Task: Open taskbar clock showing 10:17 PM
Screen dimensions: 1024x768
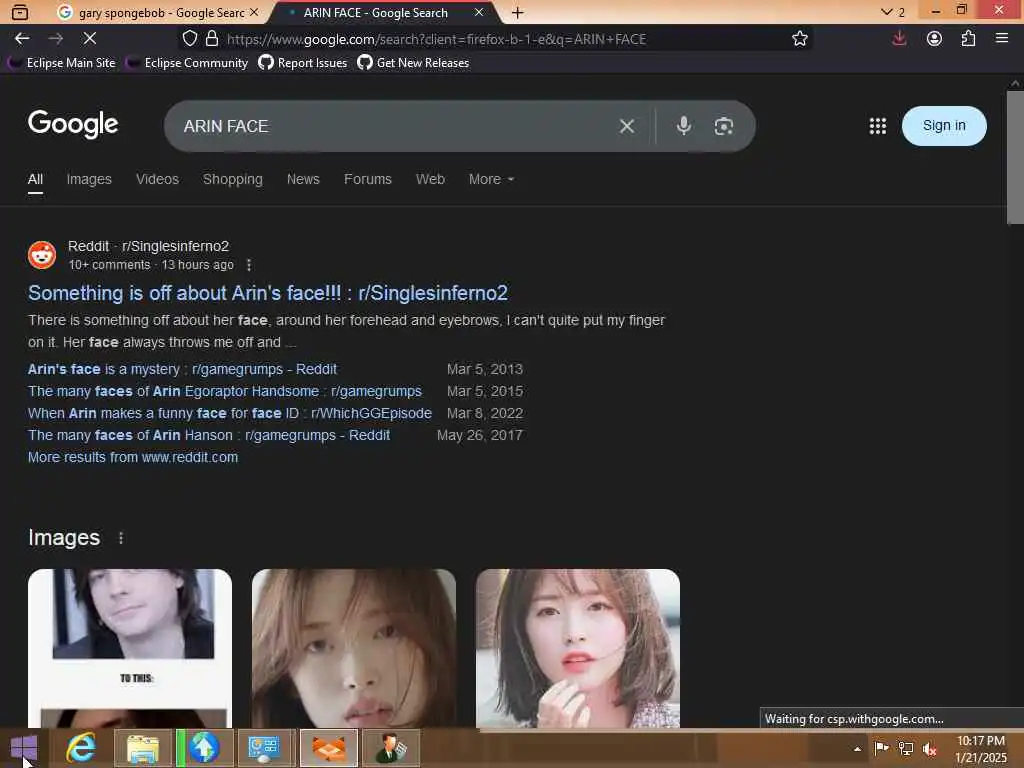Action: 980,748
